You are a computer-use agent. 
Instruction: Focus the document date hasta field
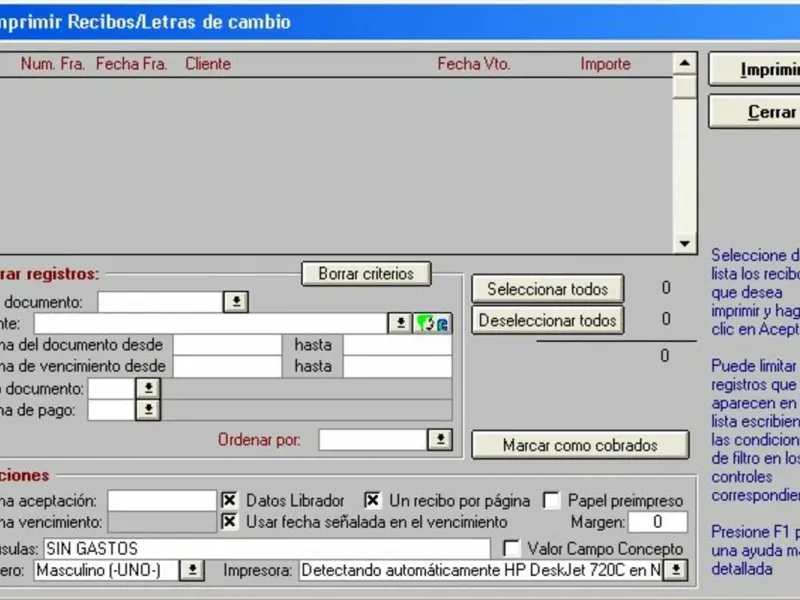point(397,345)
